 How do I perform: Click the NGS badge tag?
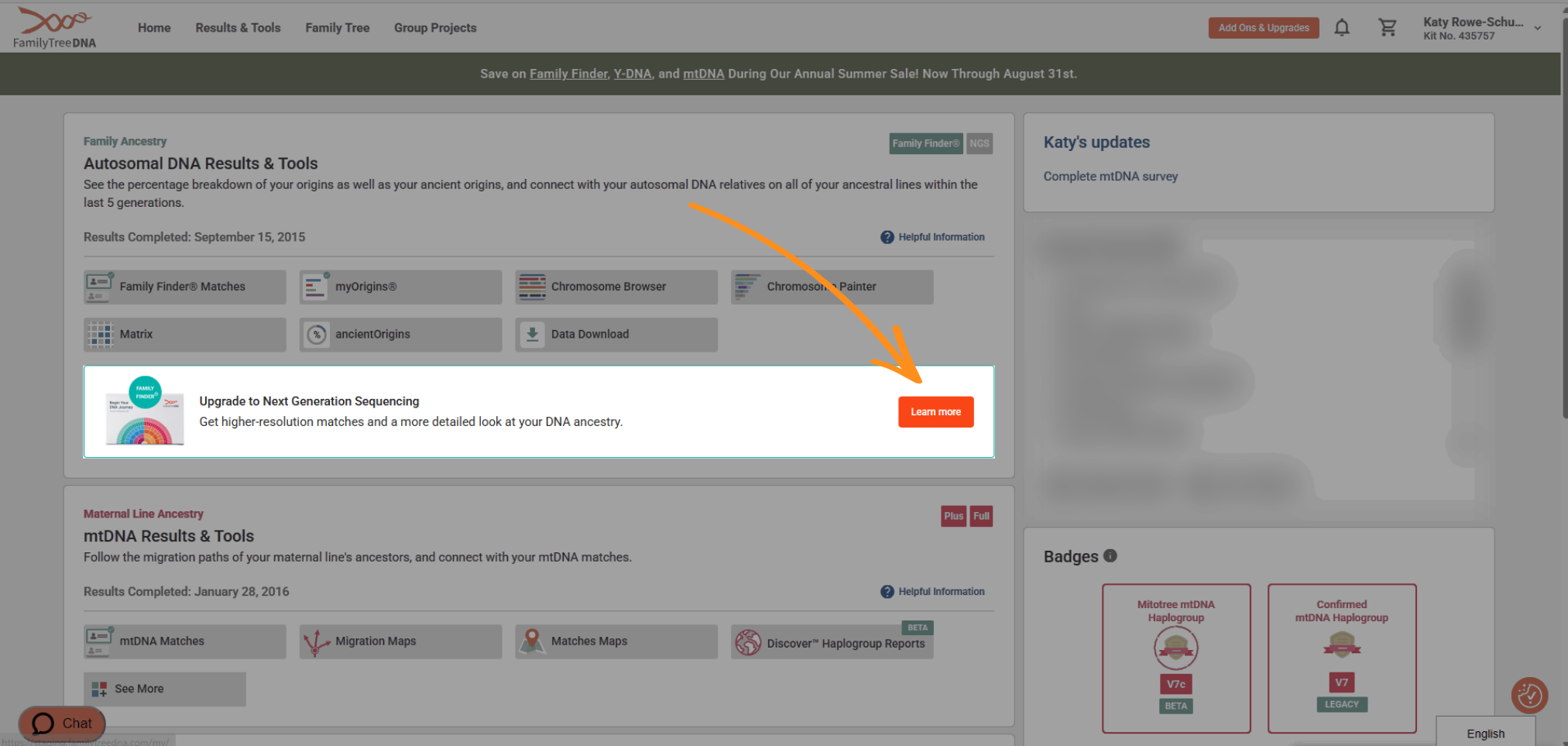coord(980,143)
